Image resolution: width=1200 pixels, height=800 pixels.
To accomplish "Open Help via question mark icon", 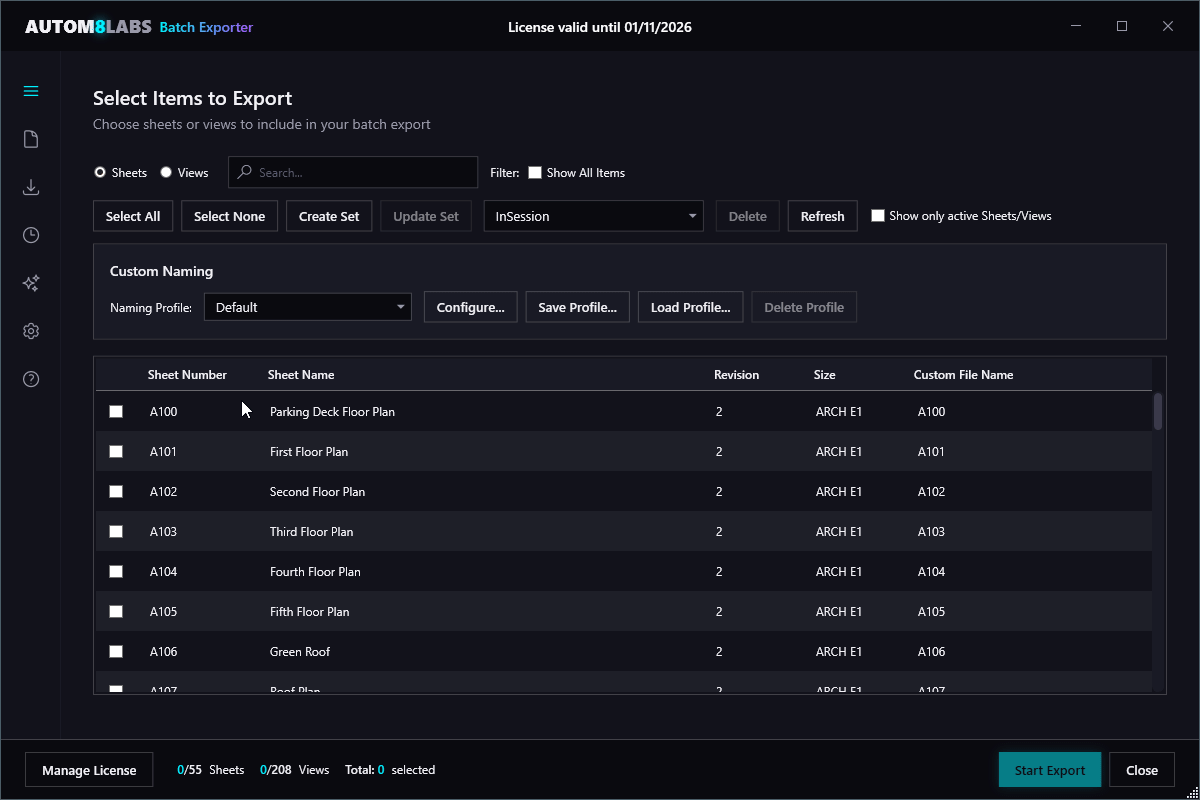I will 30,378.
